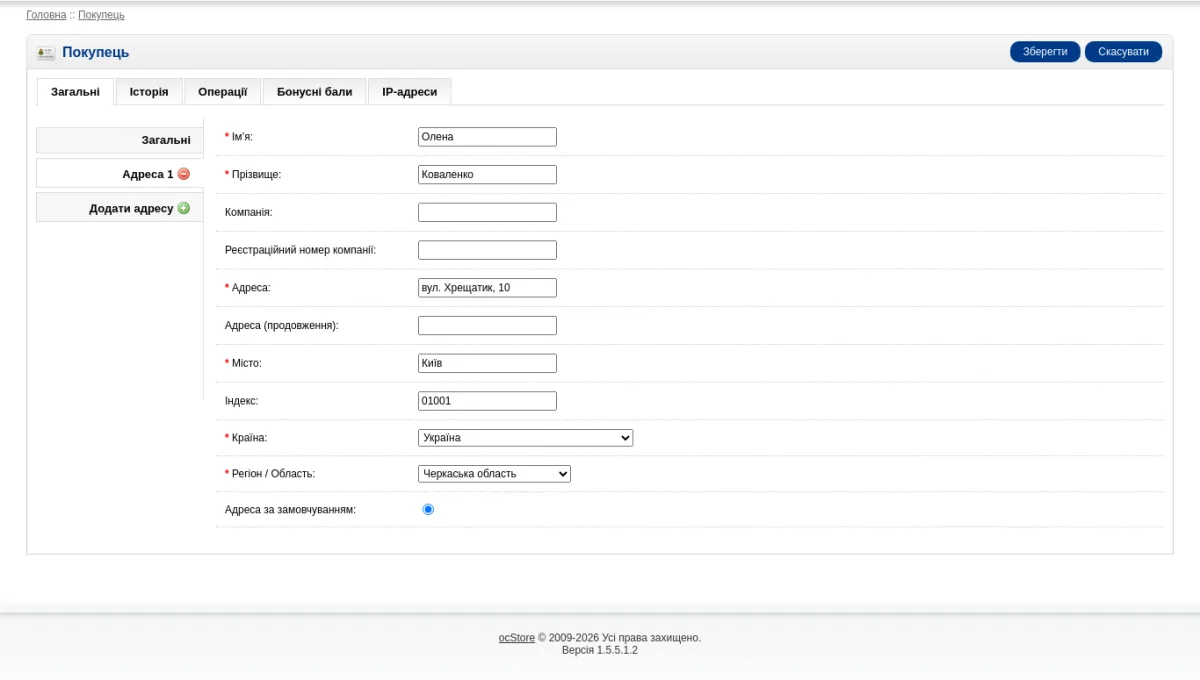Click the Покупець customer icon in header
The image size is (1200, 680).
(46, 53)
